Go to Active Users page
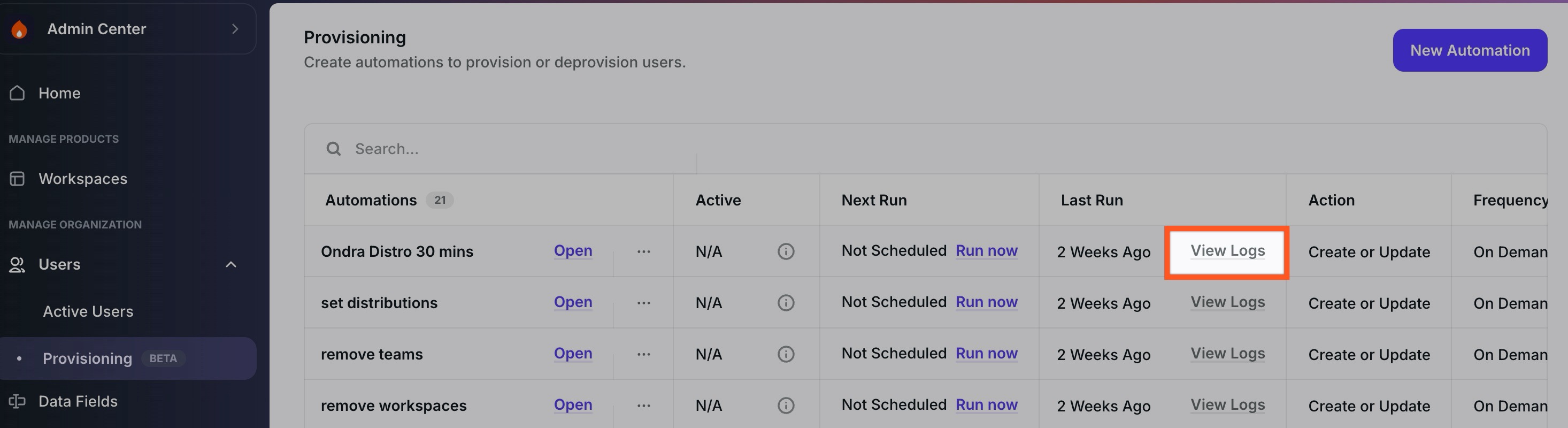Image resolution: width=1568 pixels, height=428 pixels. click(x=88, y=312)
